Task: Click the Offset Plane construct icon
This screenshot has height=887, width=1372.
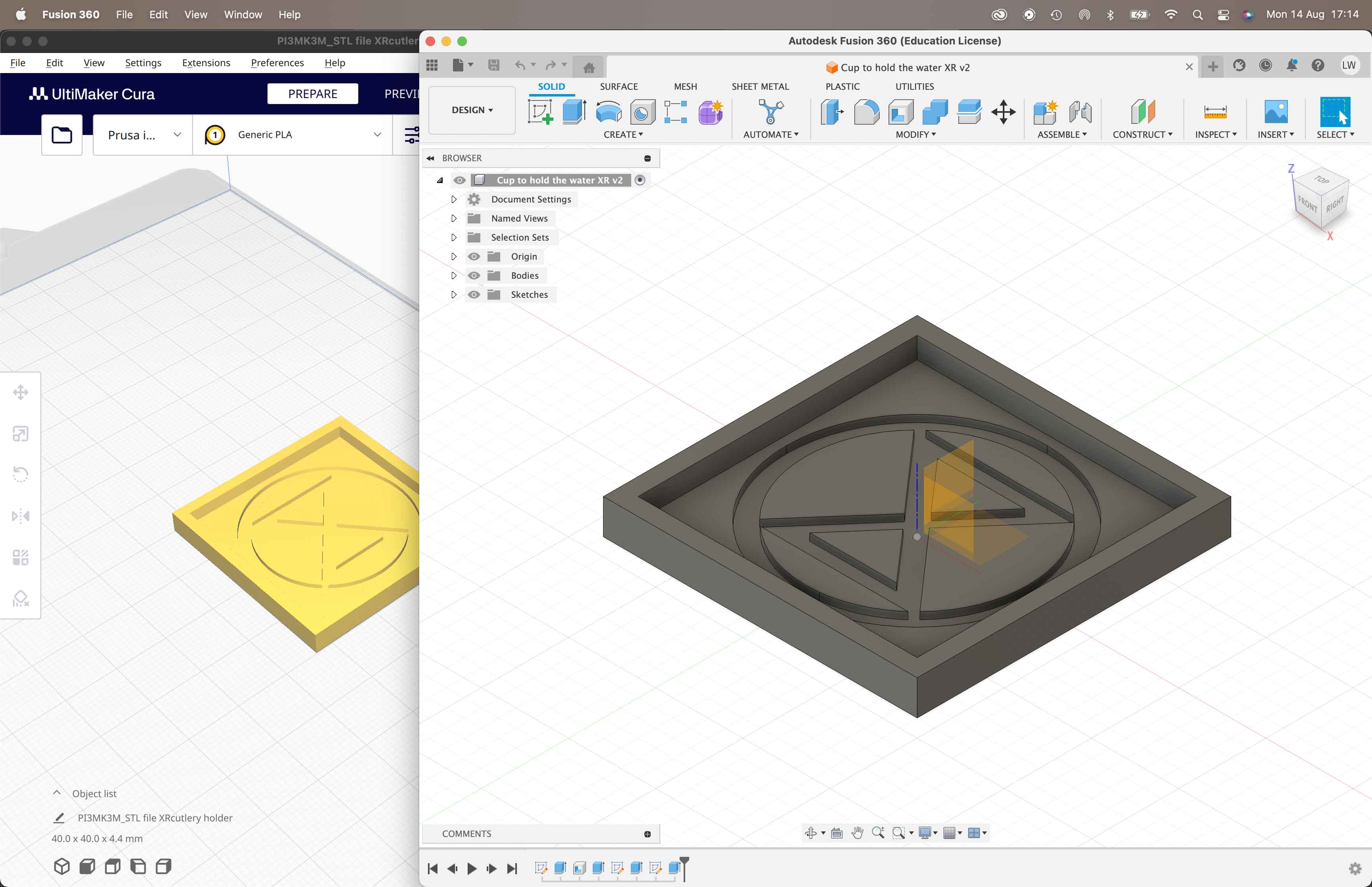Action: [1143, 111]
